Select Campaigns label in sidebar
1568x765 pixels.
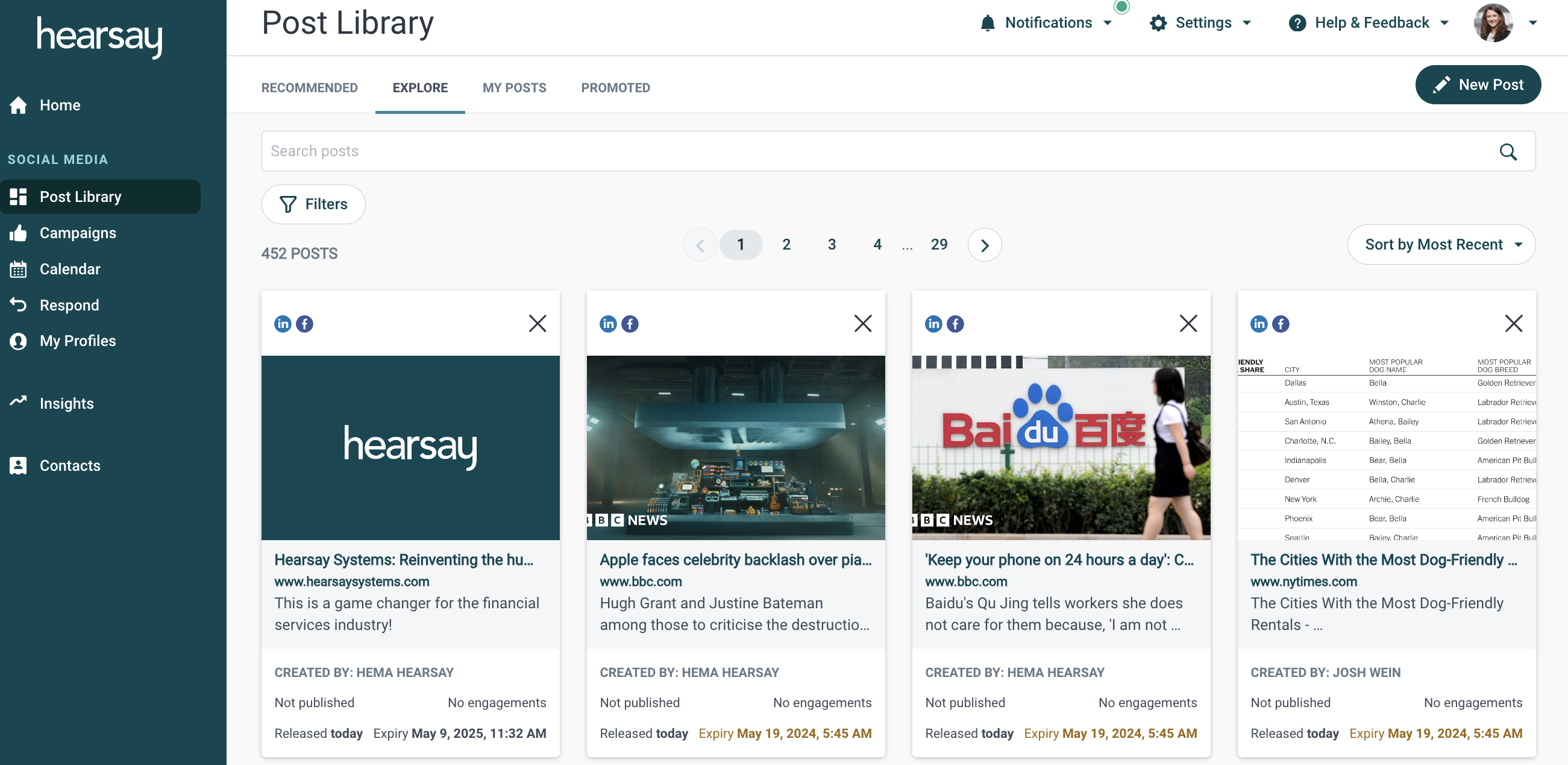(x=78, y=233)
